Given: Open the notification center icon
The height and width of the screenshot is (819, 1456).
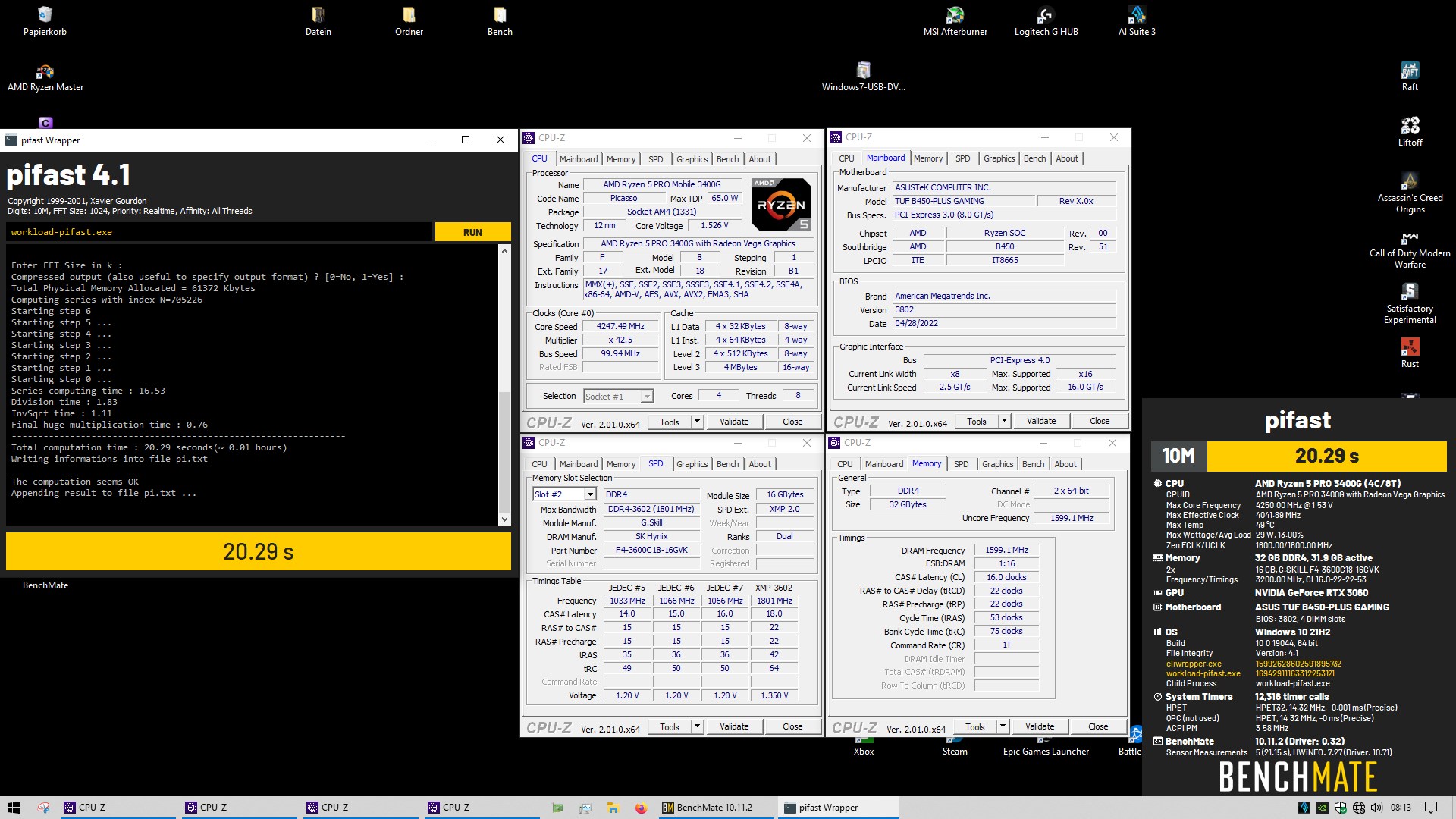Looking at the screenshot, I should pyautogui.click(x=1431, y=808).
